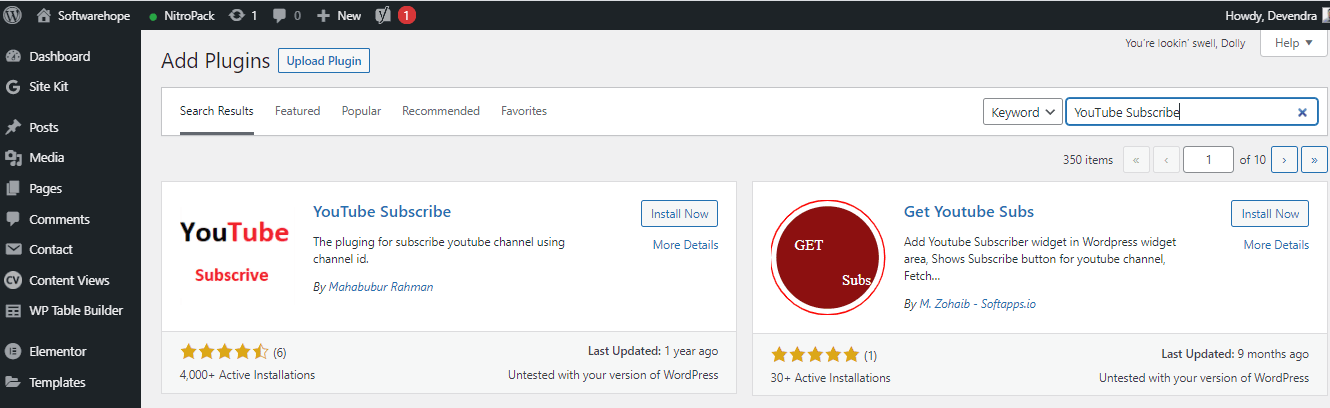Click "Last Updated: 9 months ago" text
Image resolution: width=1330 pixels, height=408 pixels.
click(1235, 355)
